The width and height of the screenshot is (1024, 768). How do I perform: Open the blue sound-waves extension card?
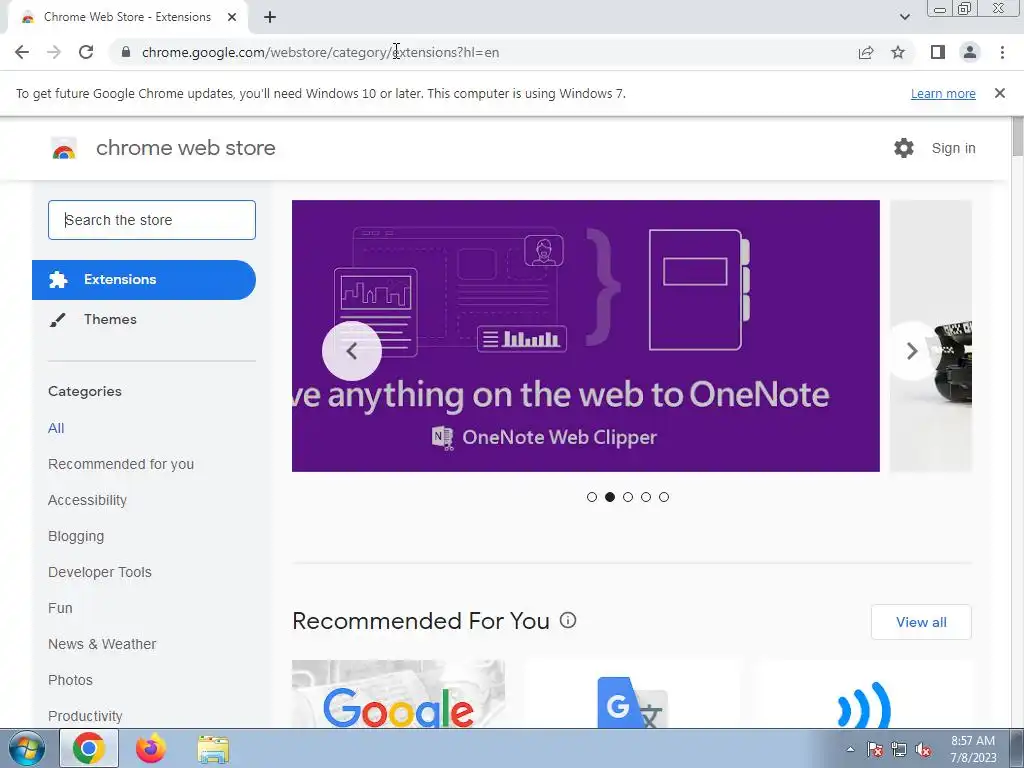(865, 694)
